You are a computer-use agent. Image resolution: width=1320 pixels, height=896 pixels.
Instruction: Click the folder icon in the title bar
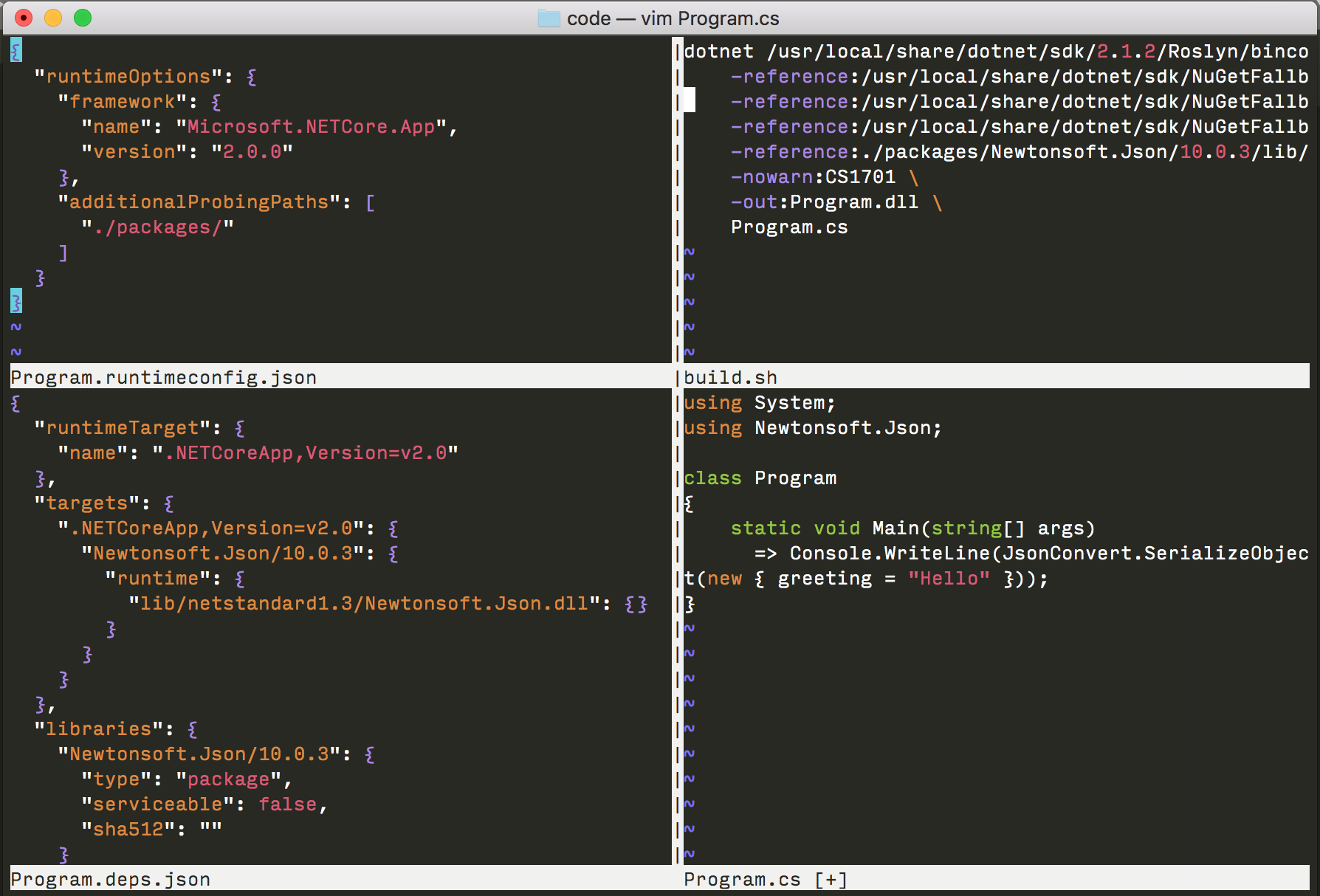click(x=549, y=18)
